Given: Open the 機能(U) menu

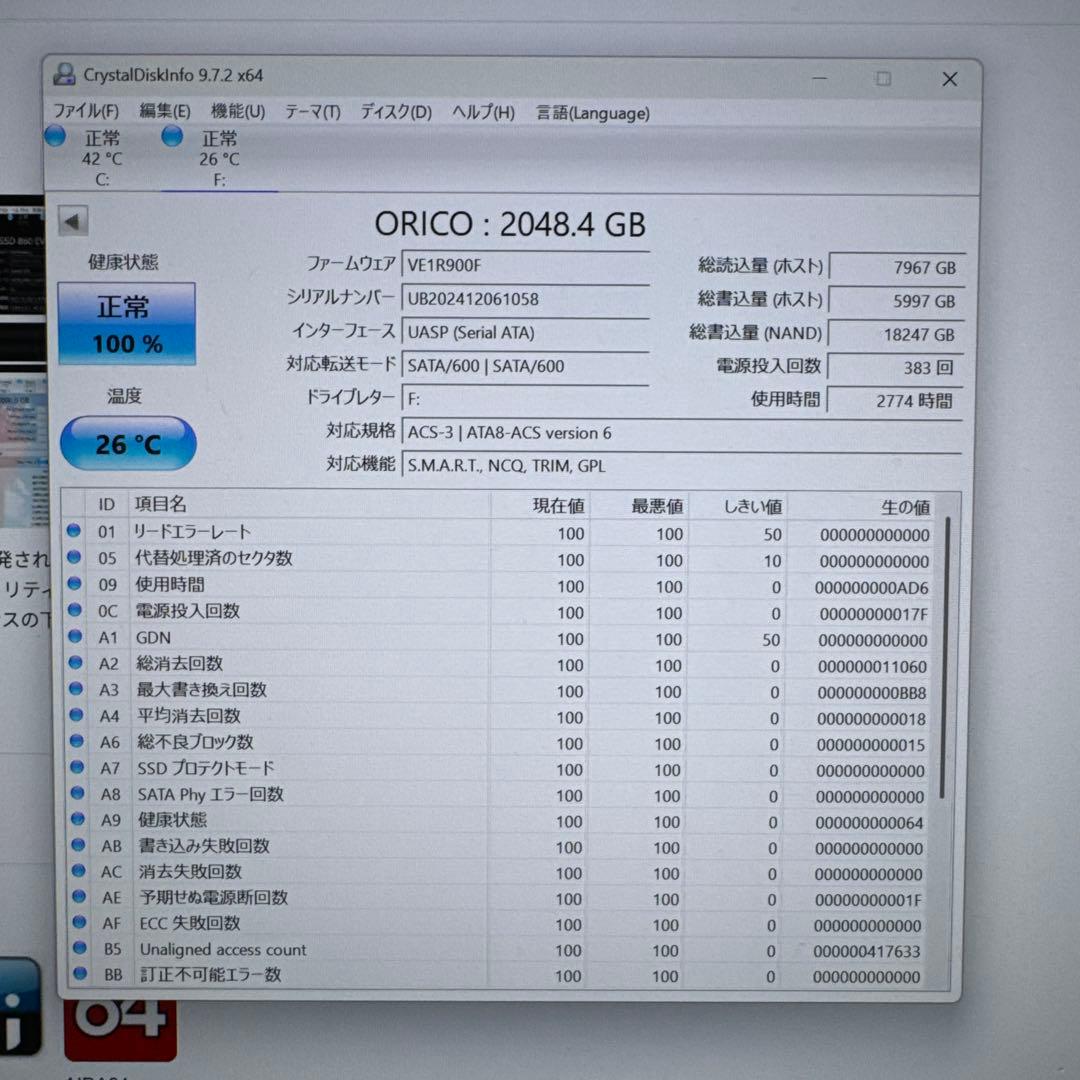Looking at the screenshot, I should (x=238, y=111).
